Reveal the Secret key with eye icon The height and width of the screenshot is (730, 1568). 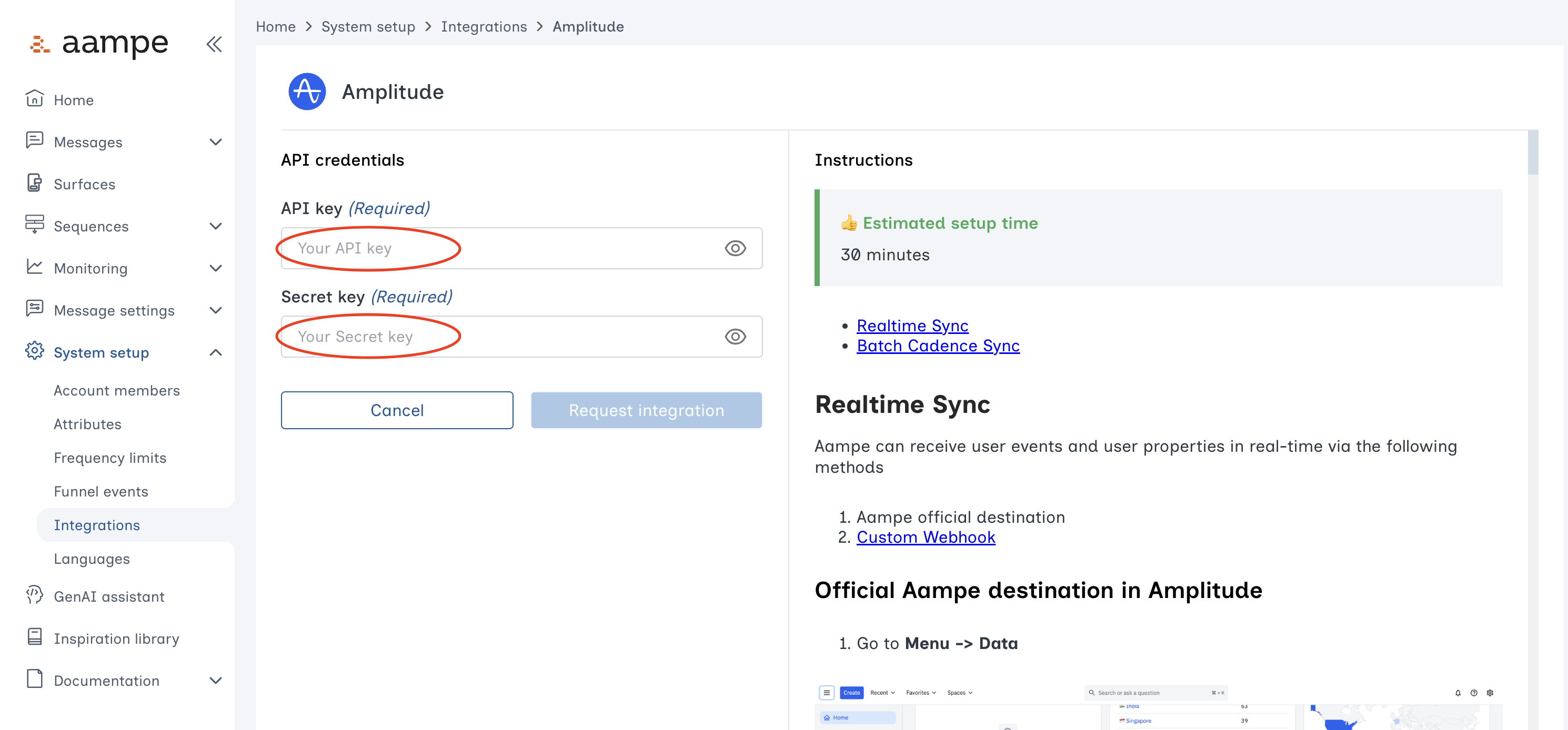coord(735,337)
